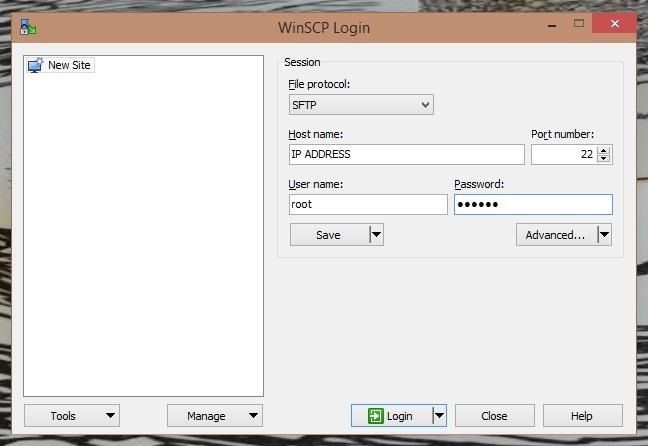
Task: Click the Close button at bottom
Action: pos(494,416)
